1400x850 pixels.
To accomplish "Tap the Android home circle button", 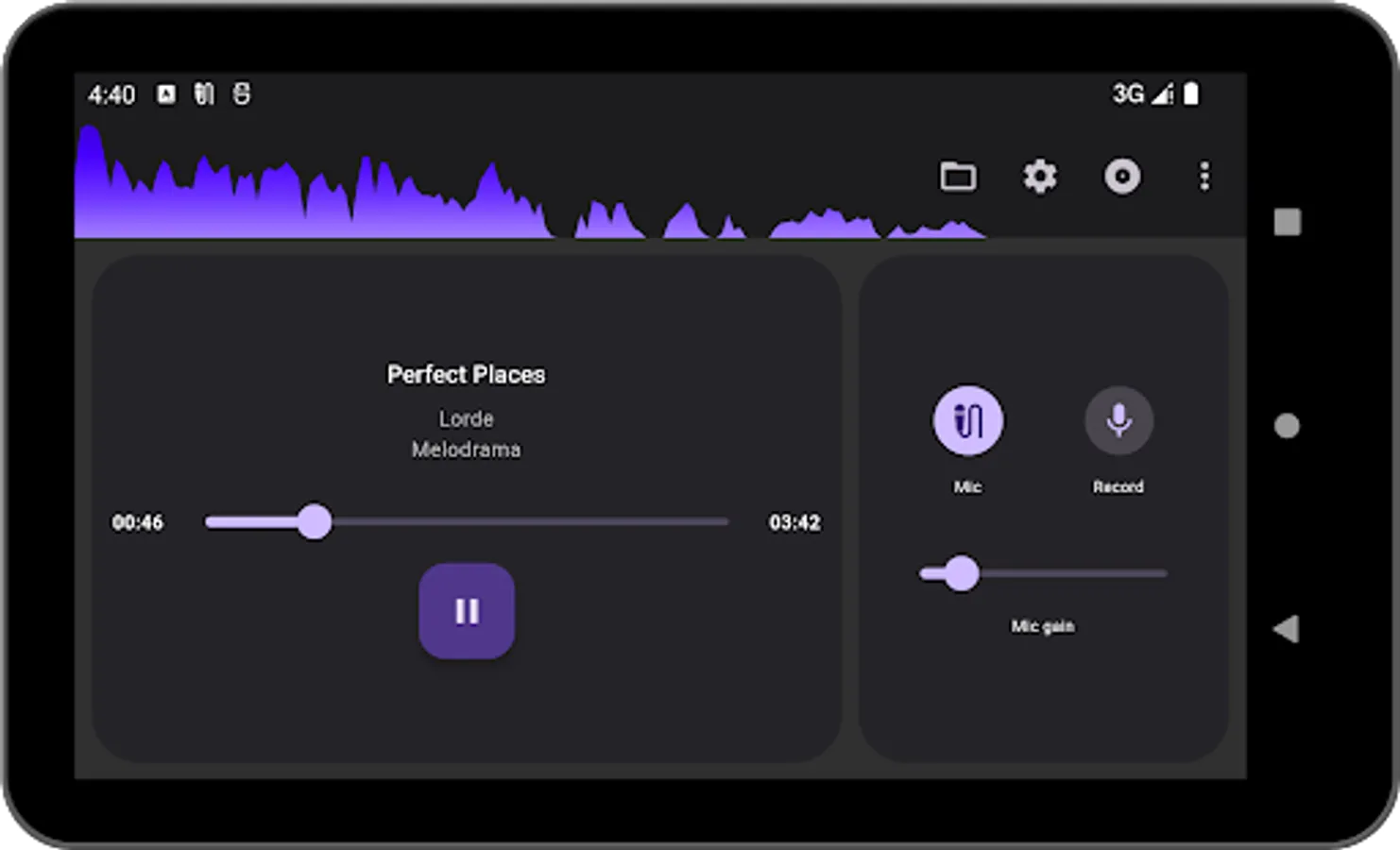I will [x=1287, y=426].
